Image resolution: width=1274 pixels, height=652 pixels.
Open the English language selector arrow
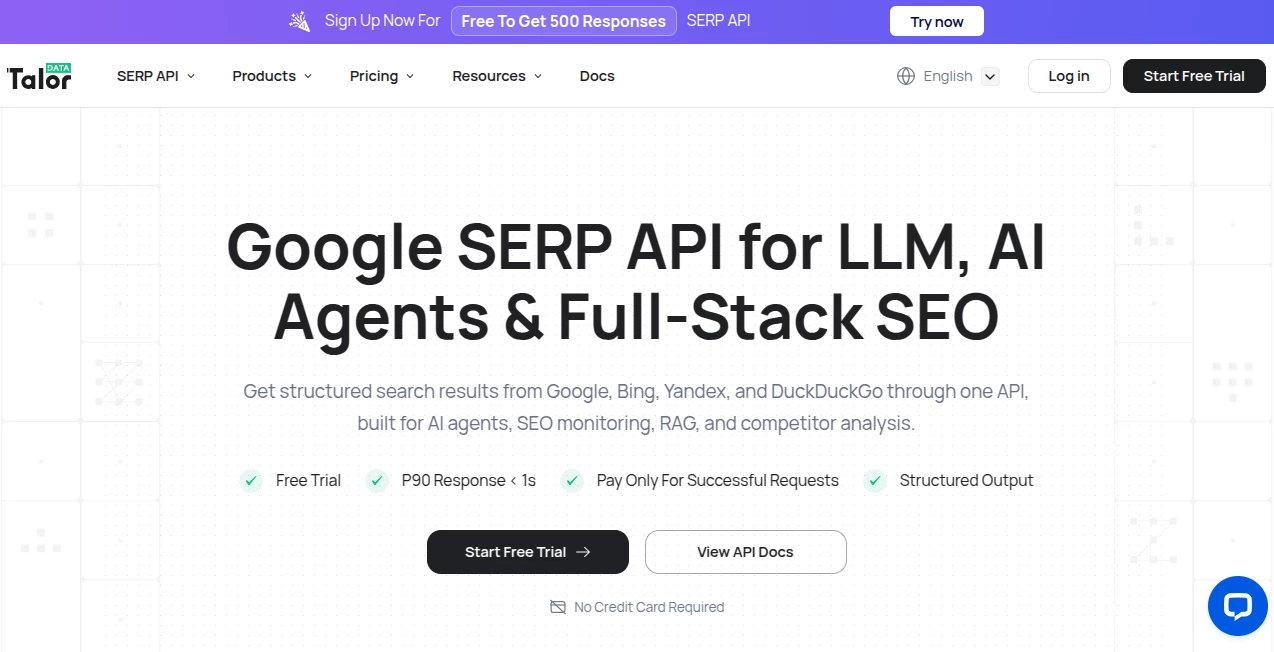point(990,76)
